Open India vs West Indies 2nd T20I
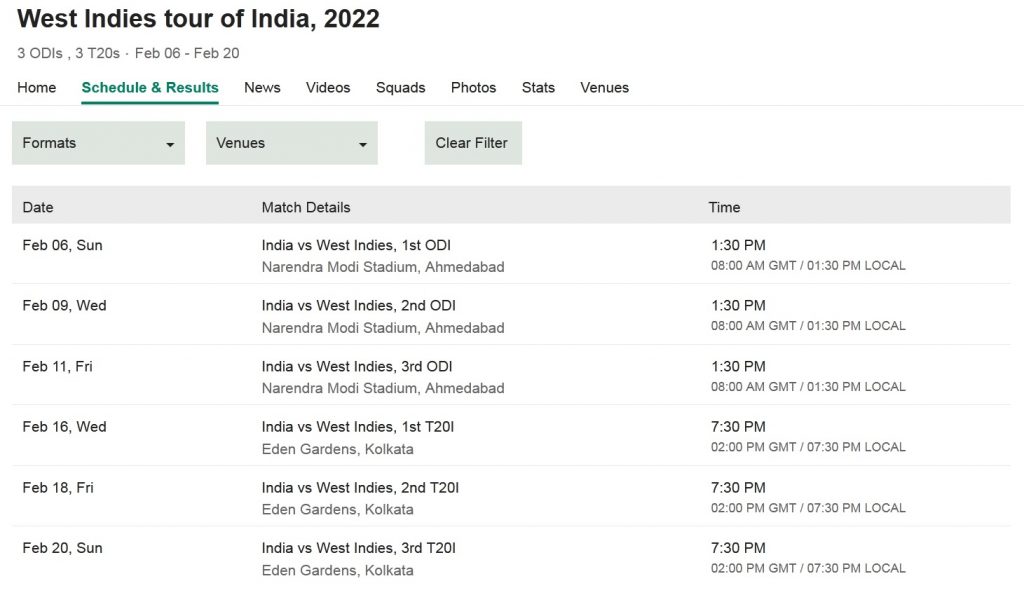 [x=360, y=488]
